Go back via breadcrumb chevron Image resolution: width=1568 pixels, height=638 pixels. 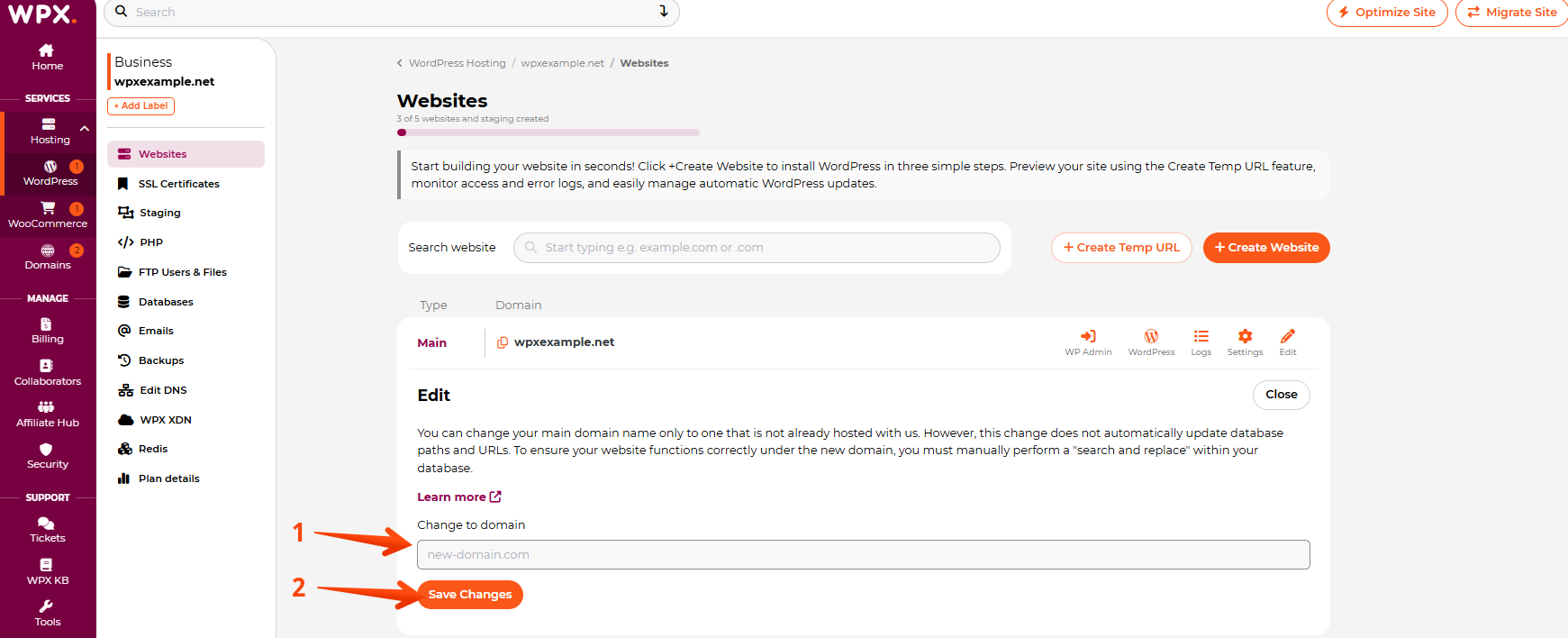[x=400, y=63]
